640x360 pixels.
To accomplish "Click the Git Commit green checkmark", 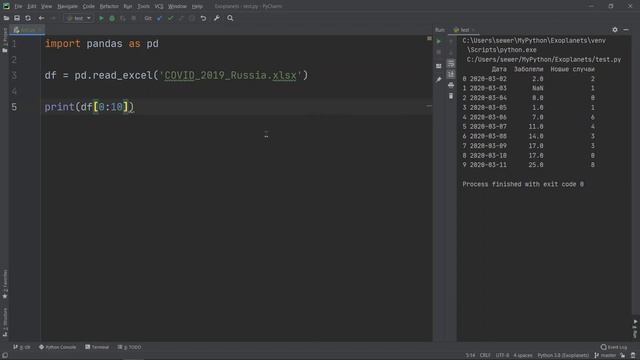I will [170, 18].
